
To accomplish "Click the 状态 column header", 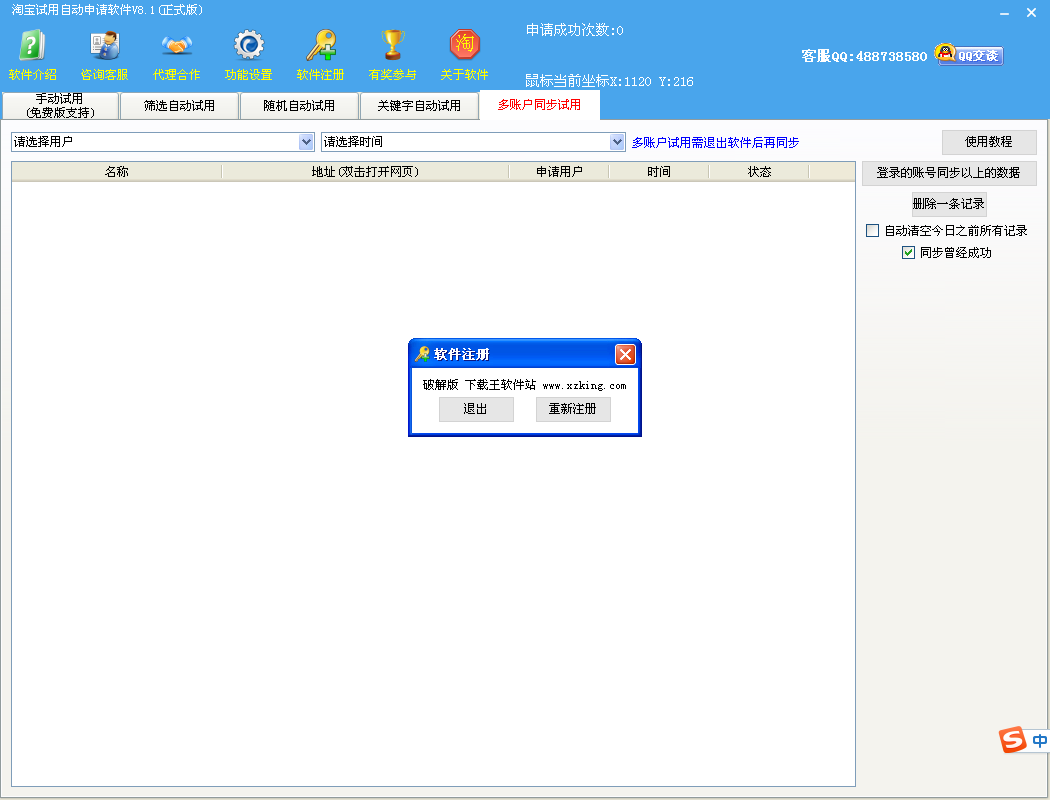I will pyautogui.click(x=759, y=172).
